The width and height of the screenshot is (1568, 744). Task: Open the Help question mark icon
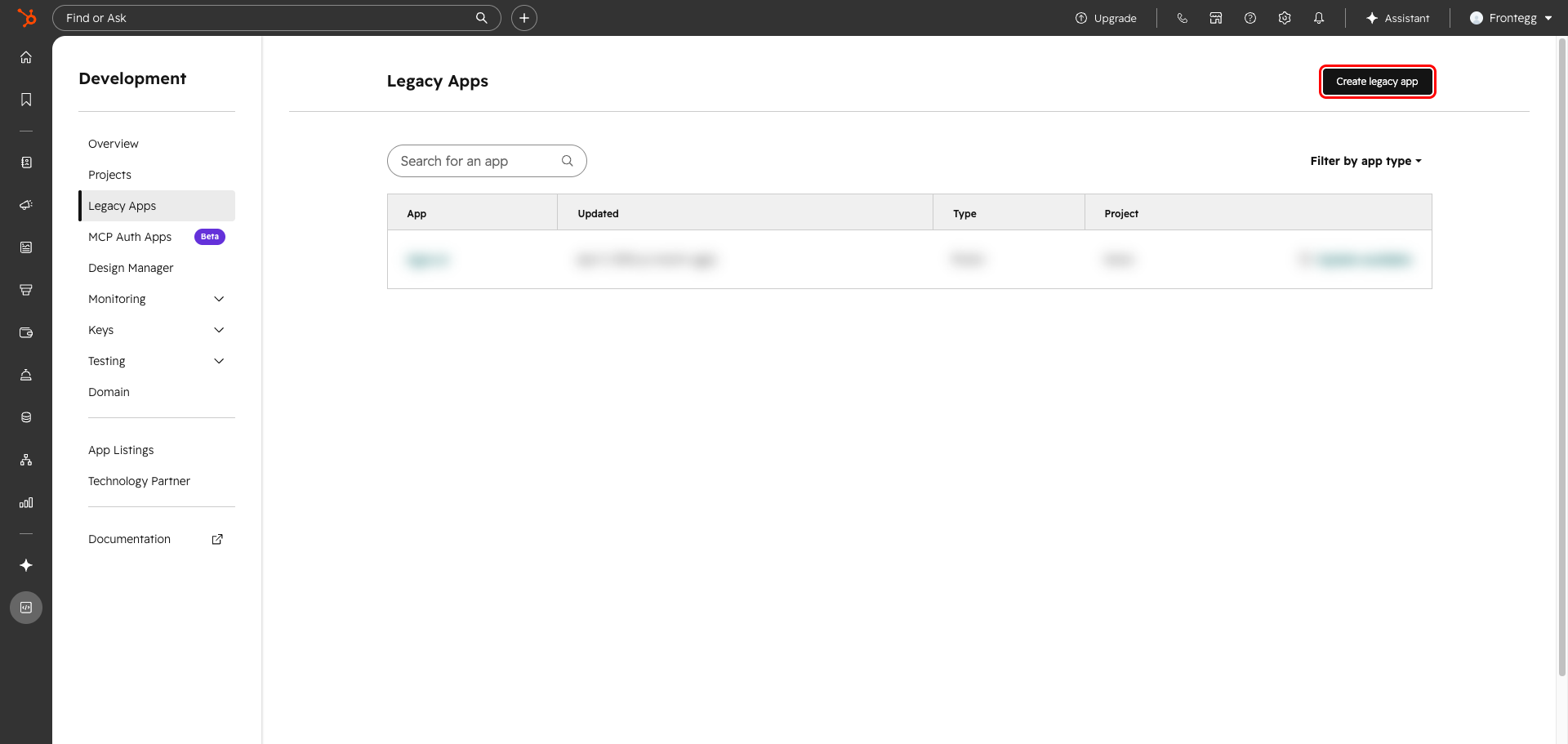pyautogui.click(x=1250, y=18)
